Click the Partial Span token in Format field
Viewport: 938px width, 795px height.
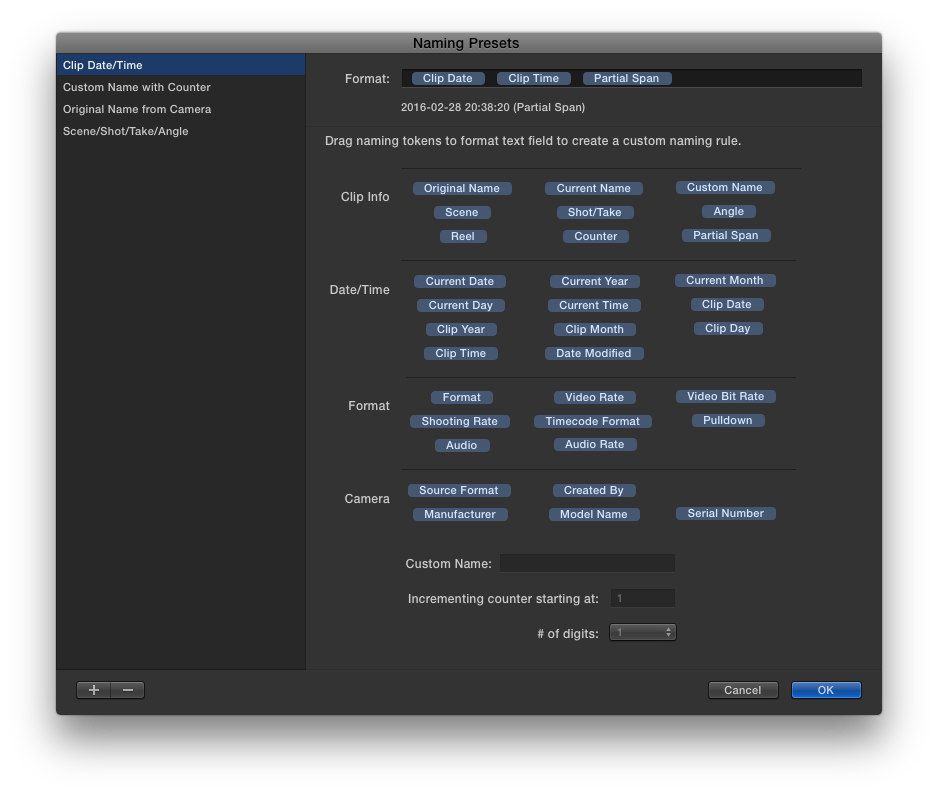coord(627,78)
